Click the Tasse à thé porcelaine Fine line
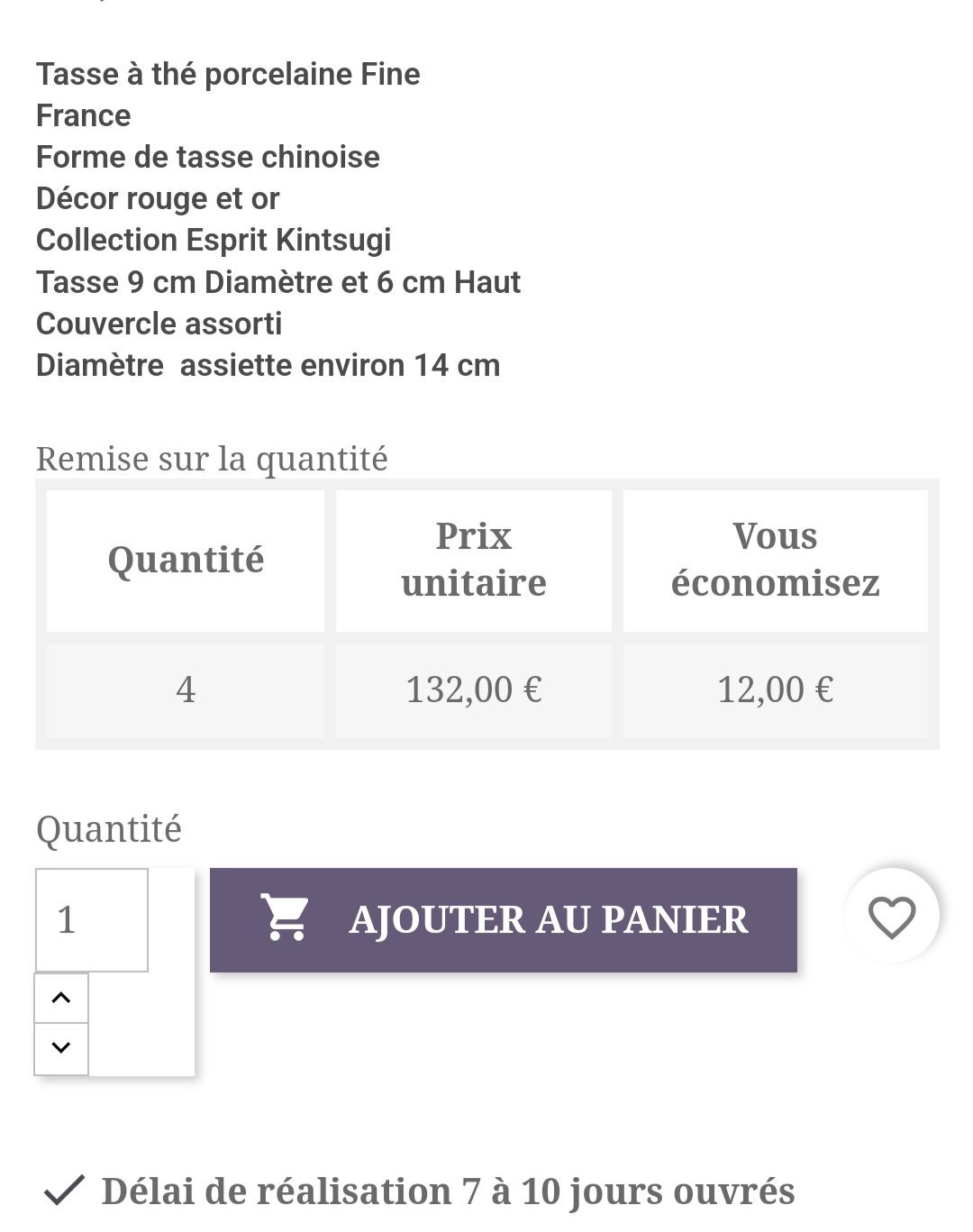The height and width of the screenshot is (1232, 973). [228, 74]
